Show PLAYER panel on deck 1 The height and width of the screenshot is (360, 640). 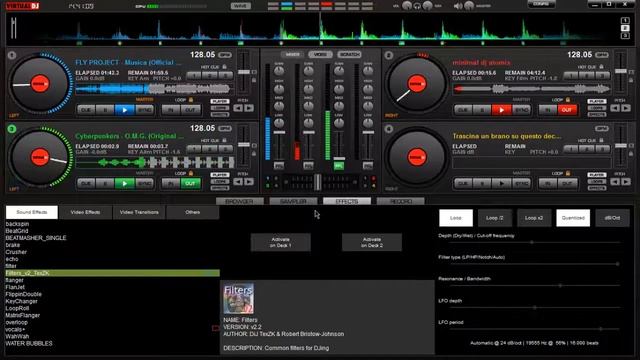coord(220,101)
